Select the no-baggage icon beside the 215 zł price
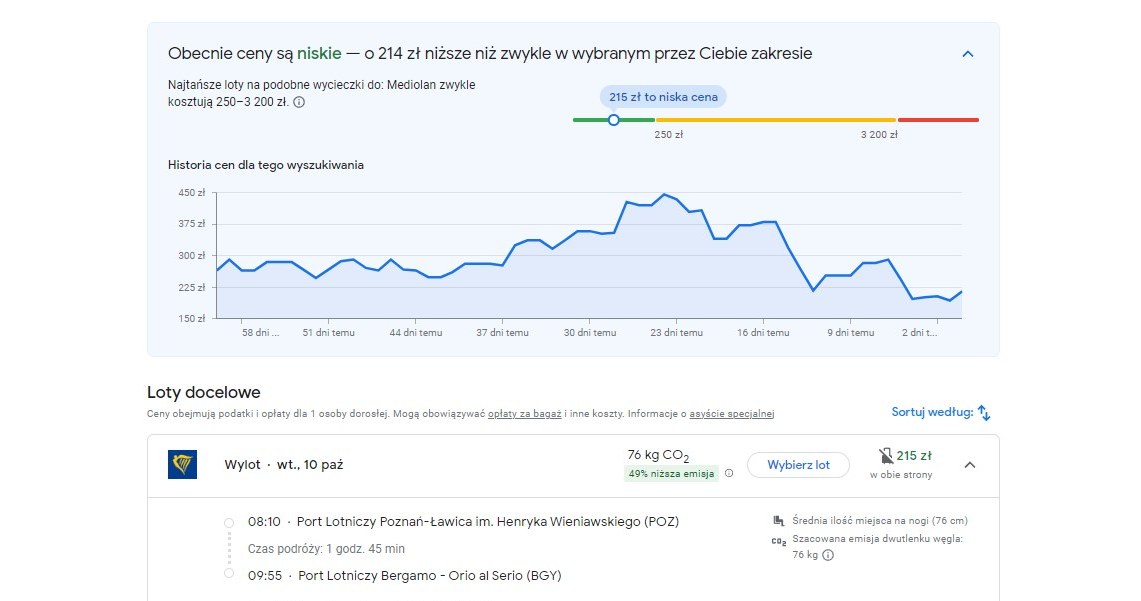Screen dimensions: 1141x601 point(886,455)
